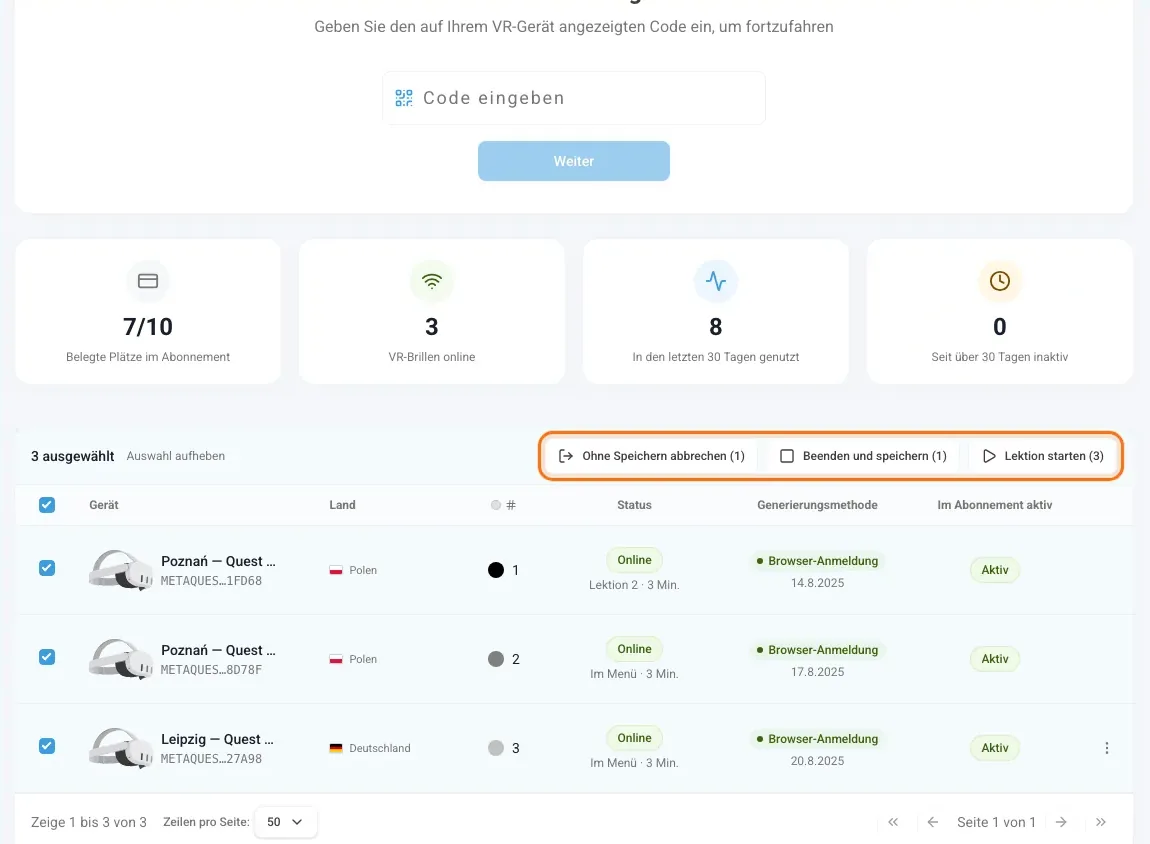Click the Weiter button

(574, 161)
